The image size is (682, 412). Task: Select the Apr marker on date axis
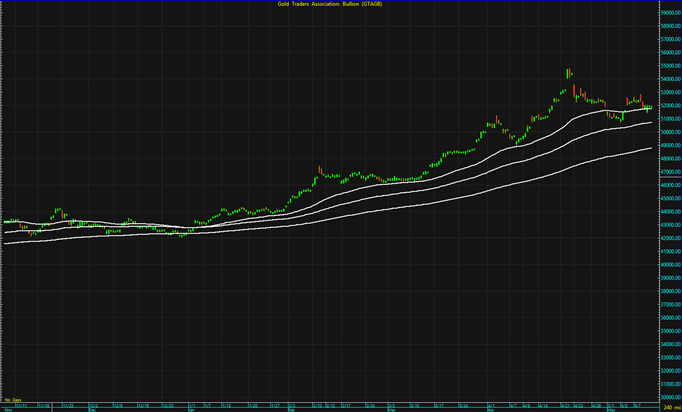point(490,409)
